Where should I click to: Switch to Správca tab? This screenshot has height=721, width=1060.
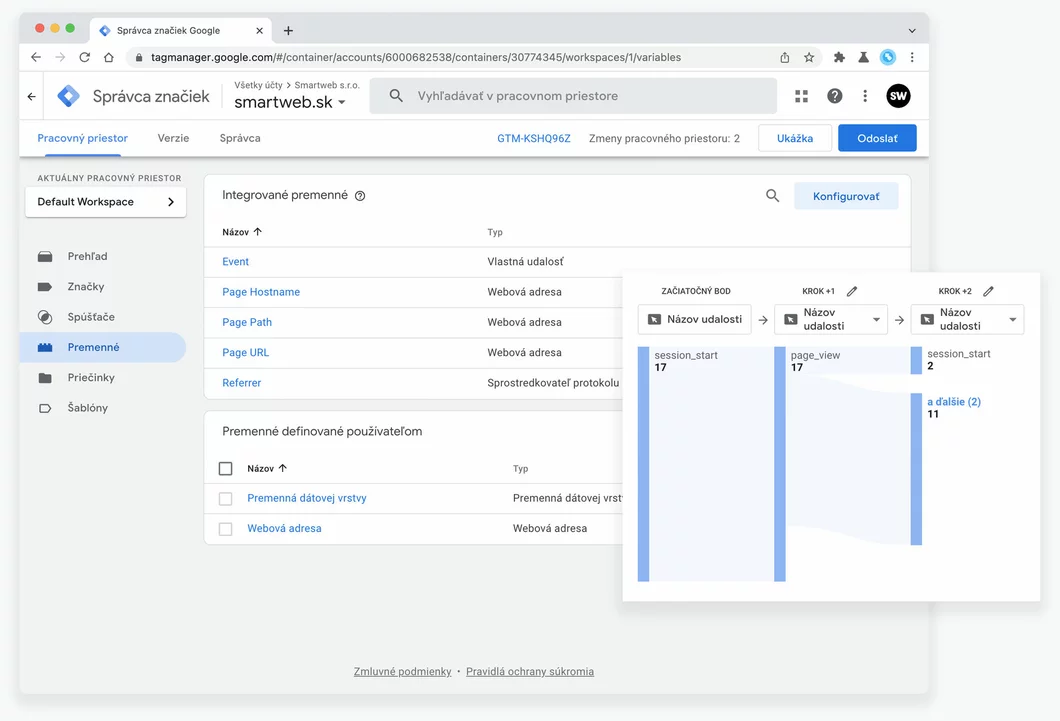240,138
